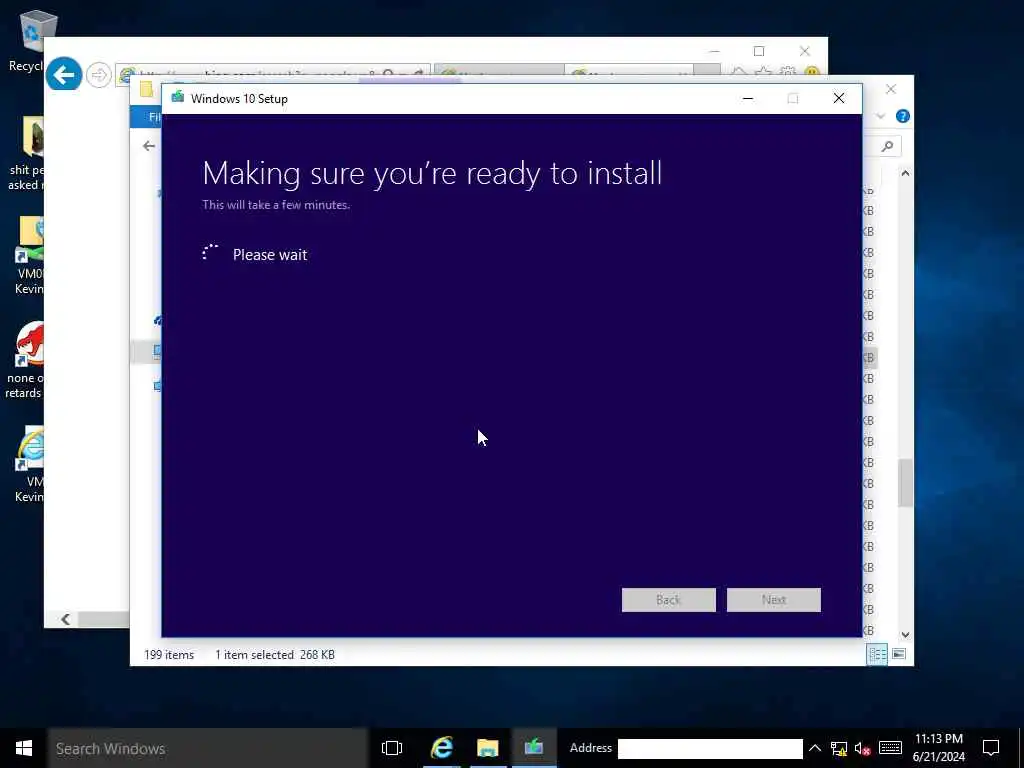Click the disabled Back button in Setup

tap(668, 600)
